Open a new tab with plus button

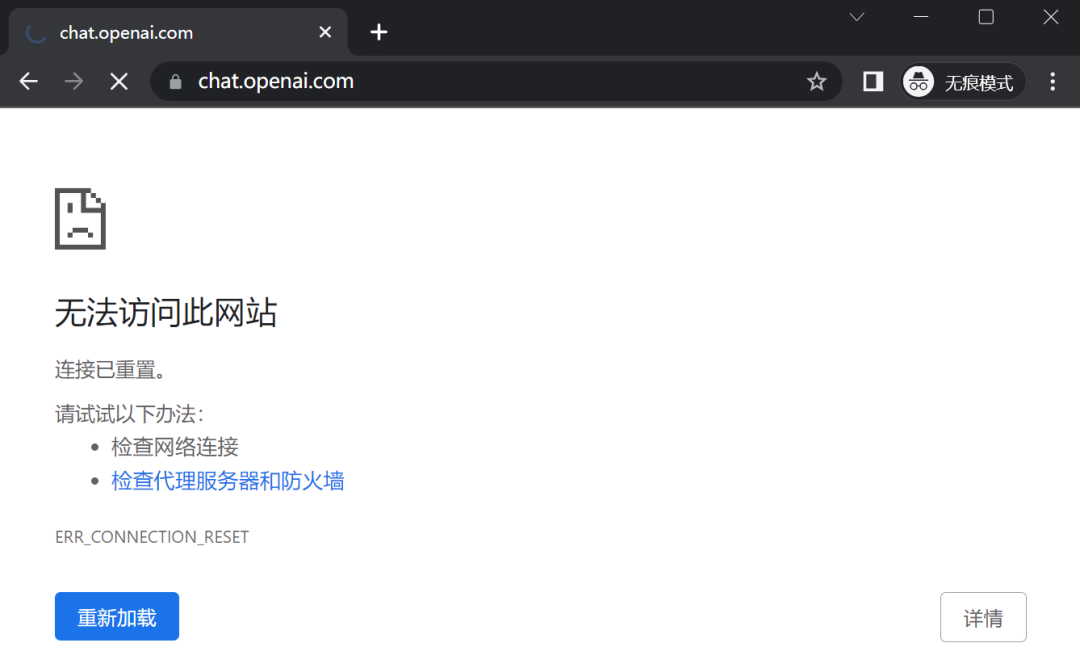(x=378, y=32)
